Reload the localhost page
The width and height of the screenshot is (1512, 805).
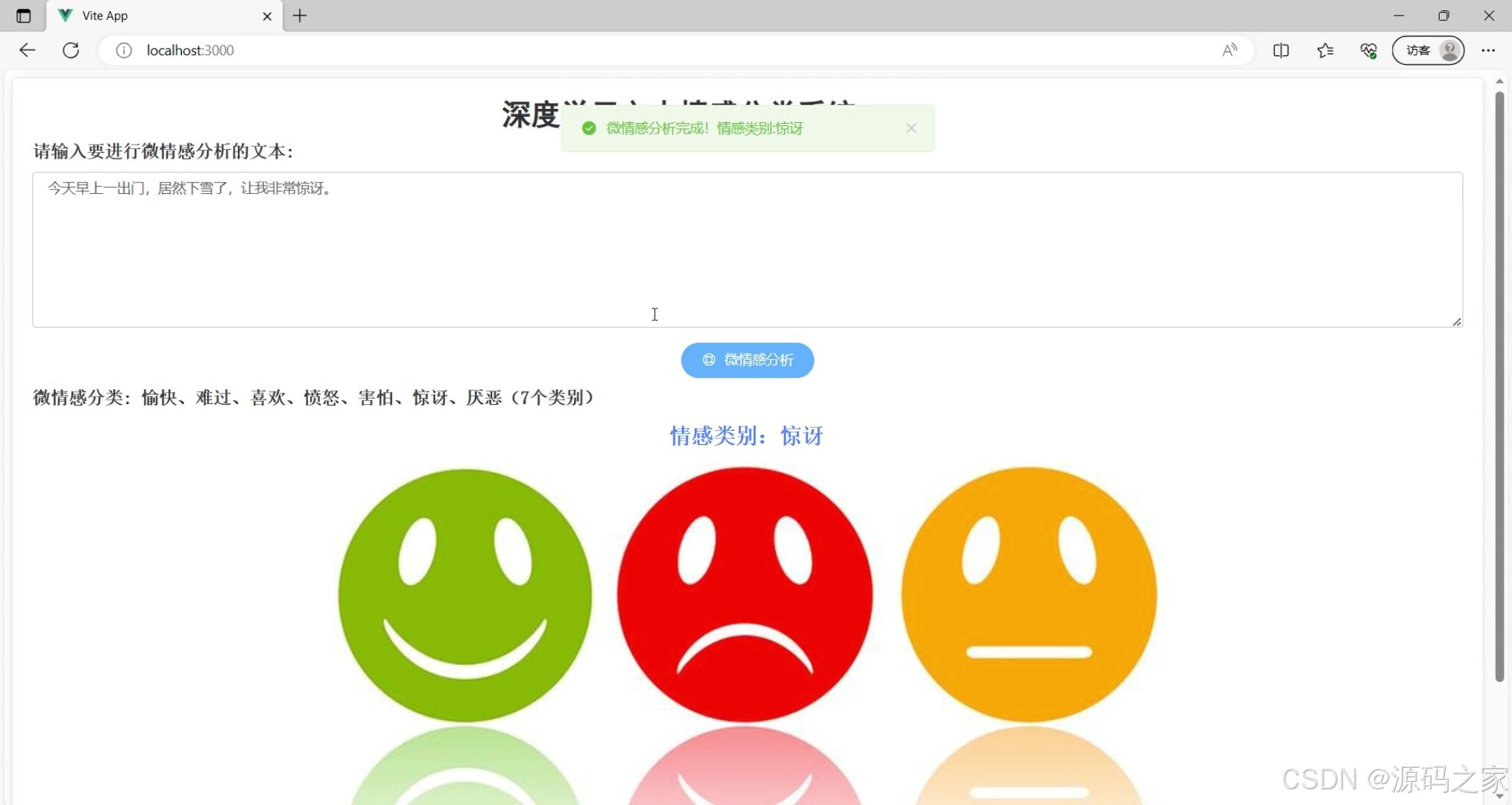(71, 50)
